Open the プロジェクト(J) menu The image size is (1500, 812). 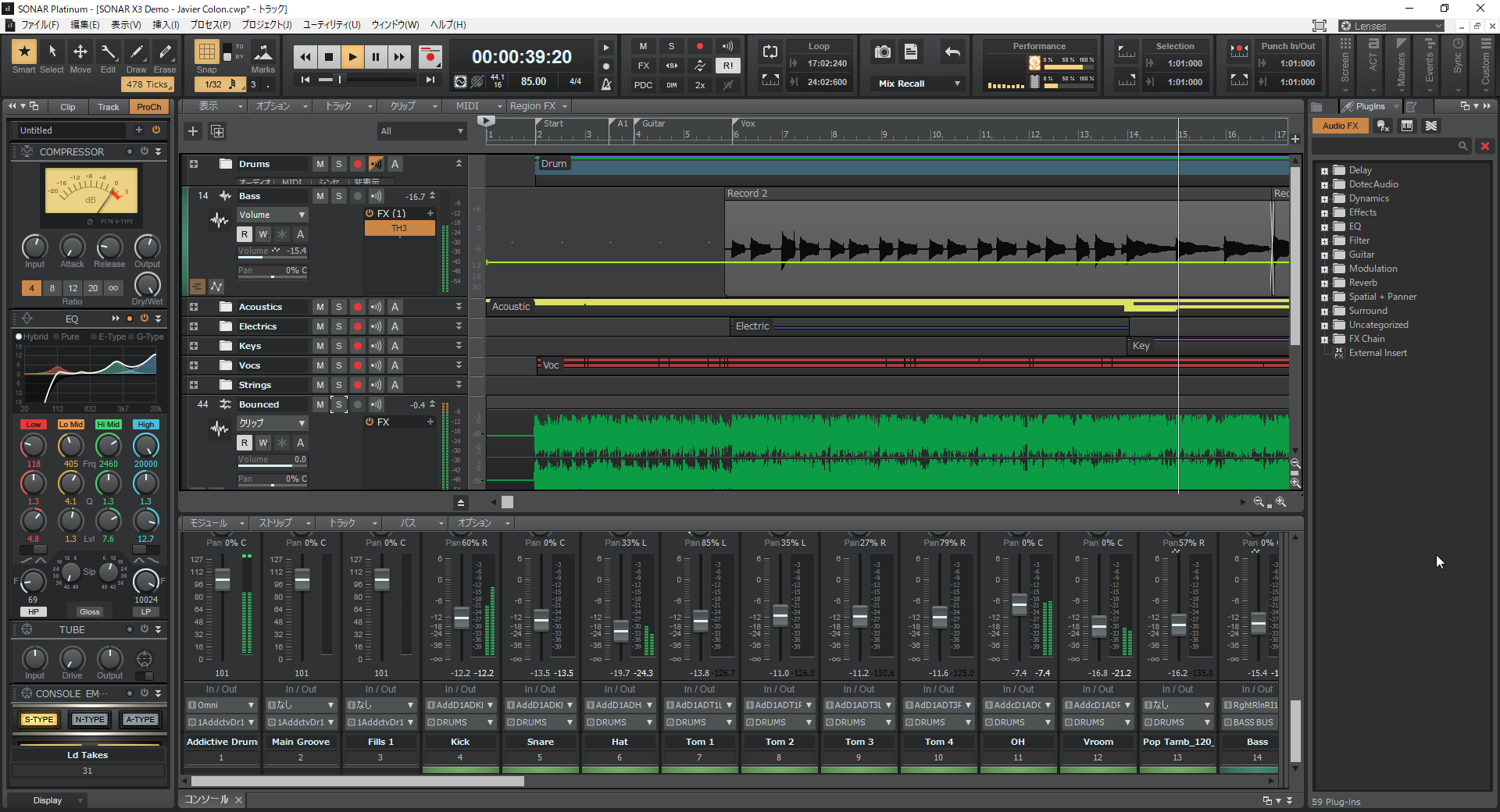(x=266, y=25)
